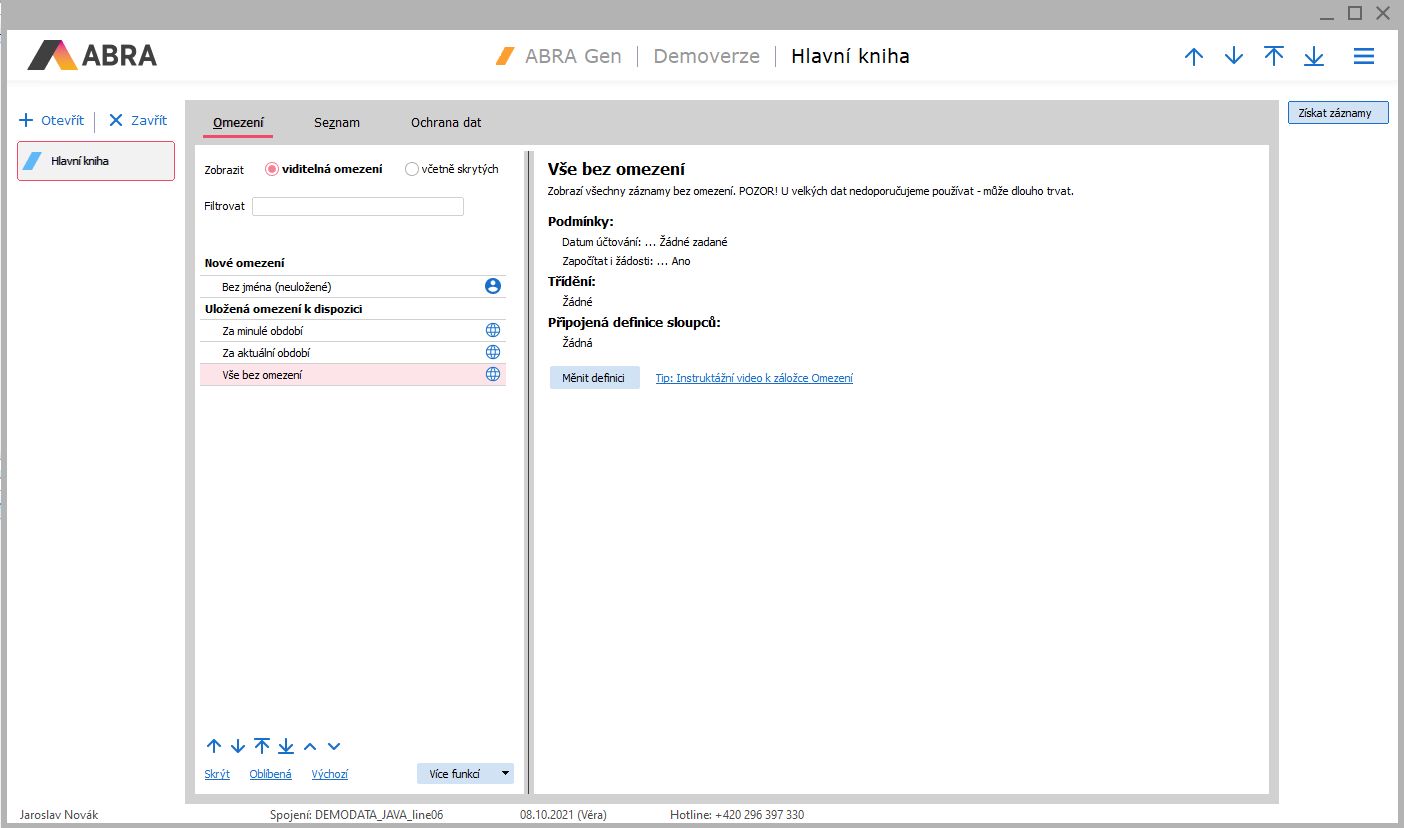Open the hamburger main menu
The image size is (1404, 828).
coord(1364,57)
